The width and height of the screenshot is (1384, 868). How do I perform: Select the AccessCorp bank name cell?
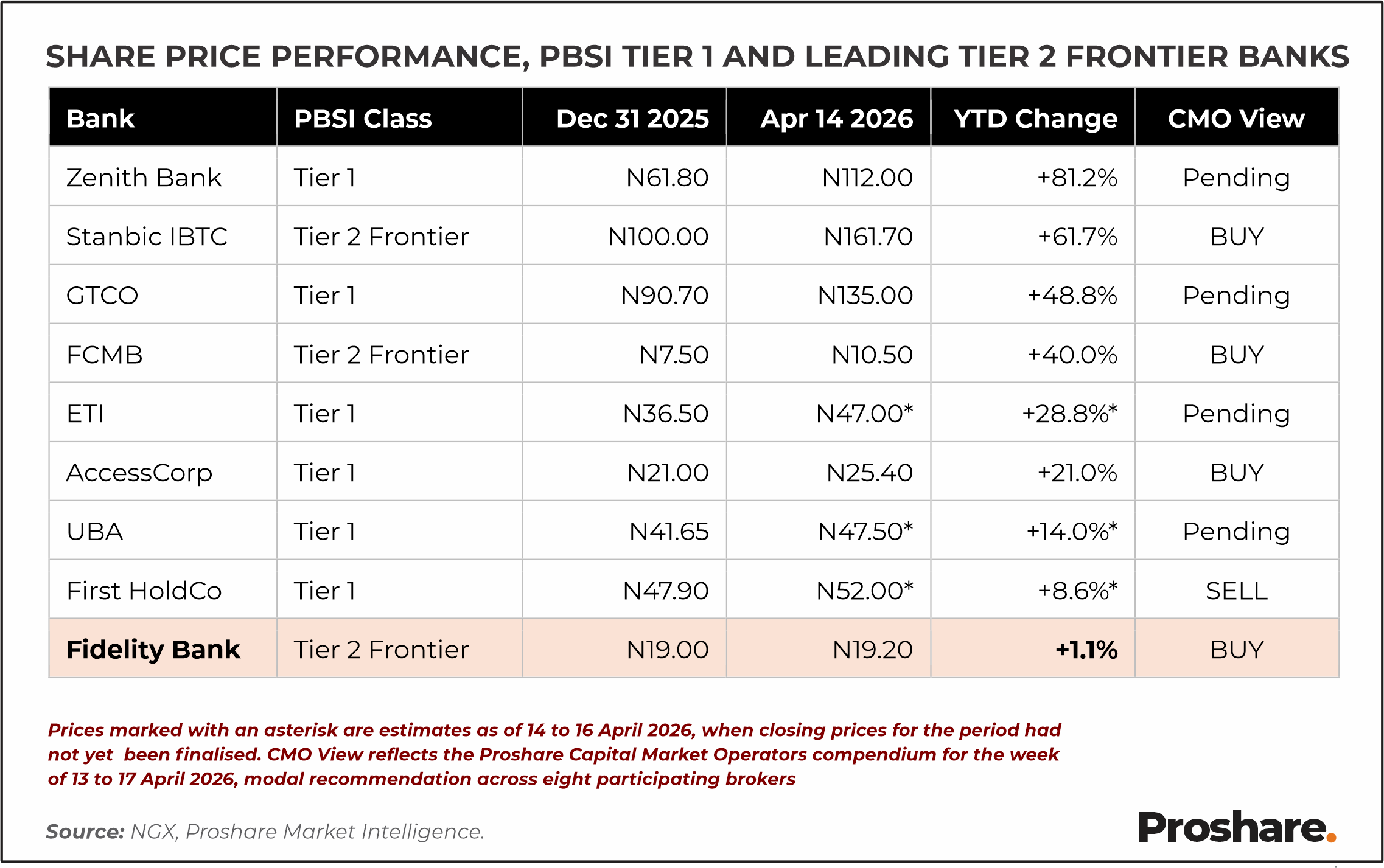139,473
